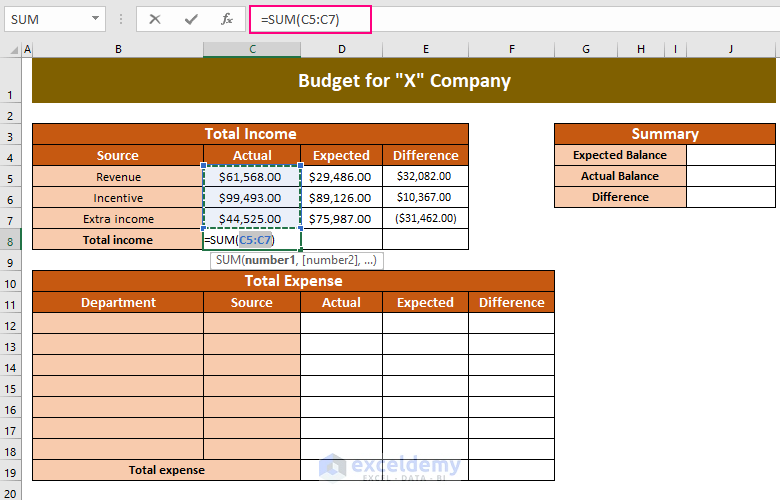Select cell with $75,987.00

click(341, 218)
